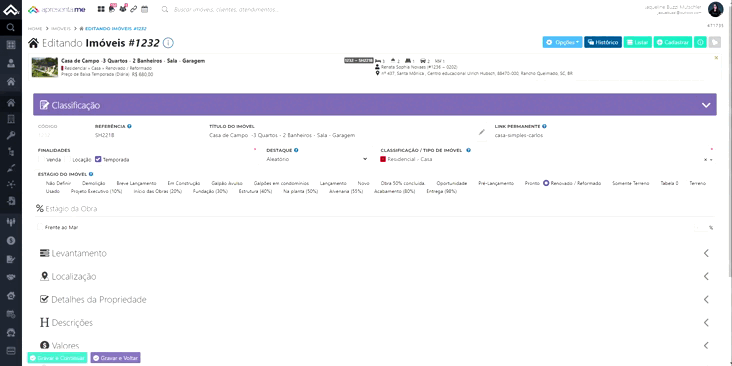Image resolution: width=732 pixels, height=366 pixels.
Task: Click the Título do Imóvel text field
Action: [341, 135]
